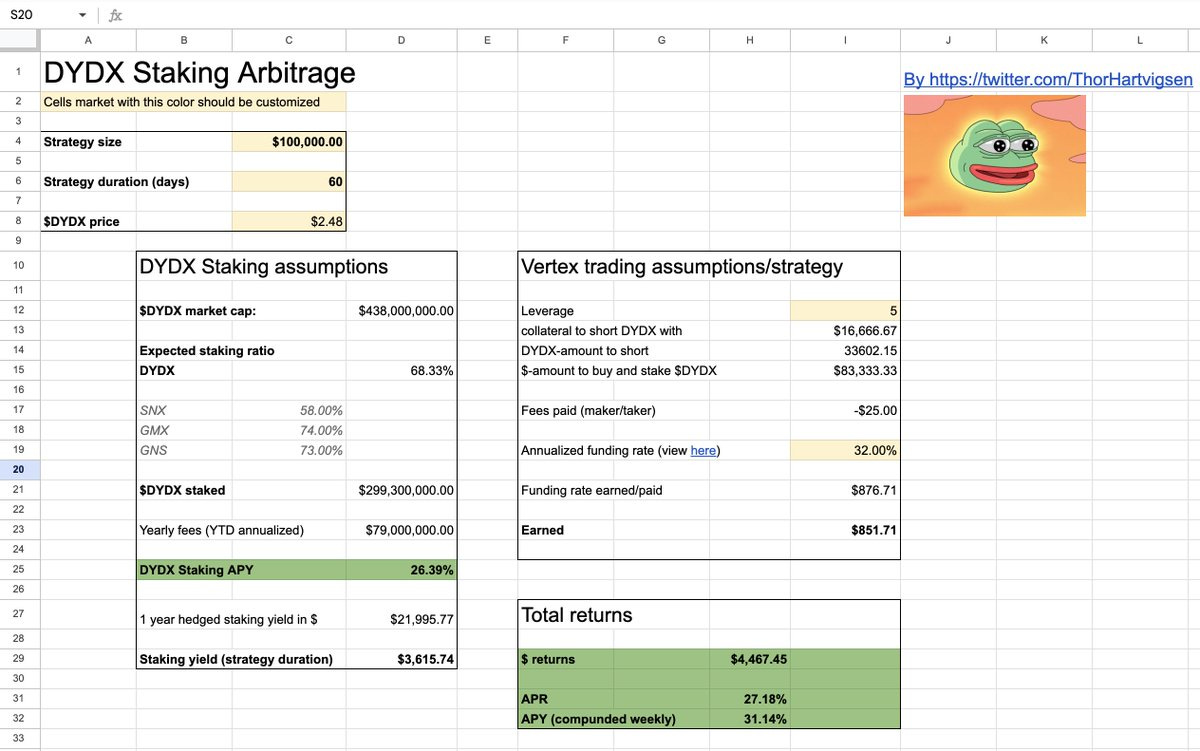1200x751 pixels.
Task: Click the Pepe frog image
Action: tap(994, 156)
